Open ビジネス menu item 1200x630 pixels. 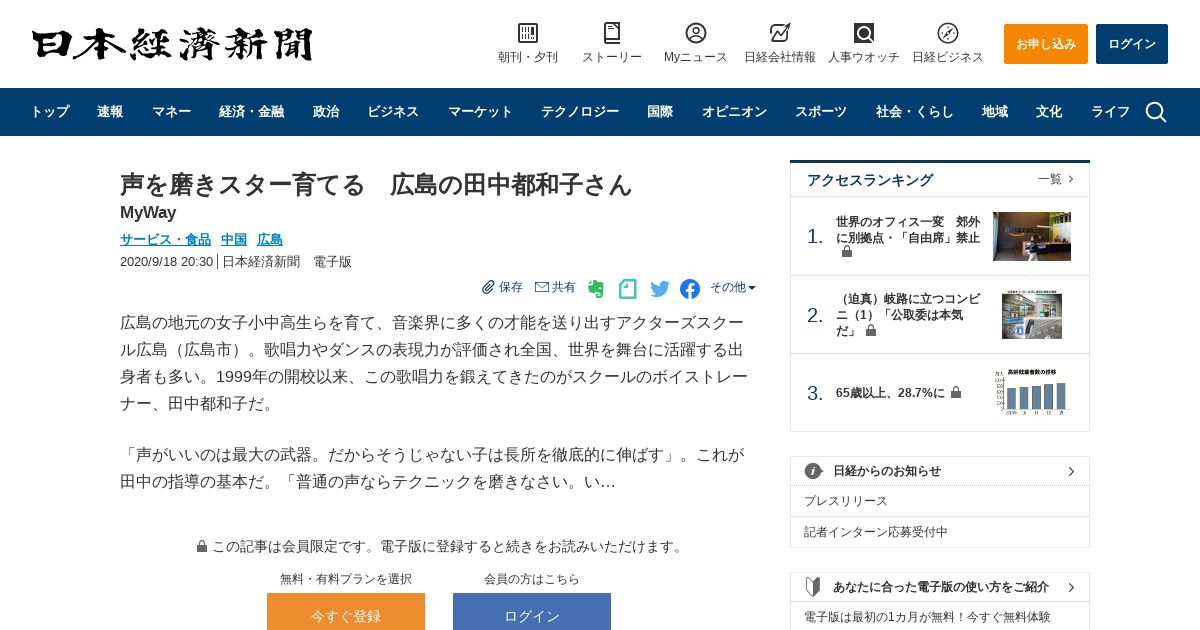[393, 112]
